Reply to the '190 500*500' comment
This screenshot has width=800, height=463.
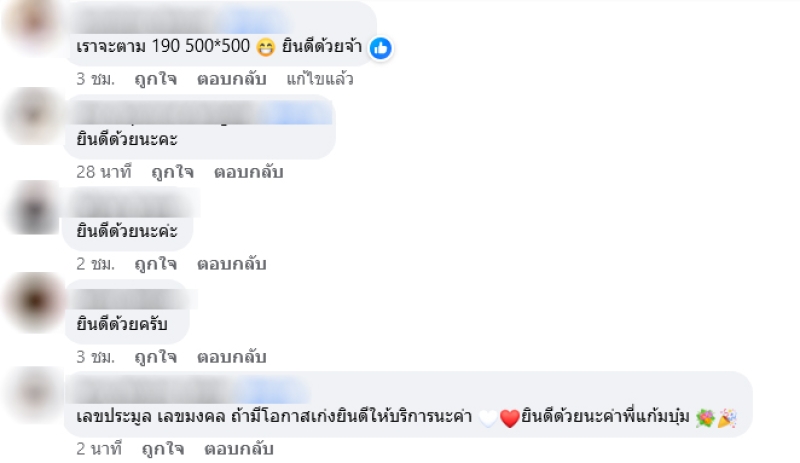pos(232,79)
